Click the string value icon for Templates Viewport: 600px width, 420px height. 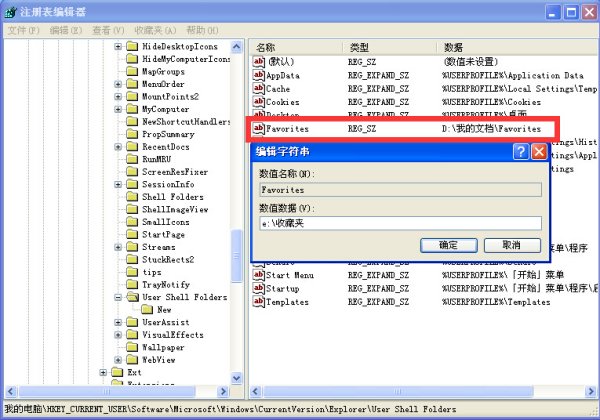click(x=259, y=302)
